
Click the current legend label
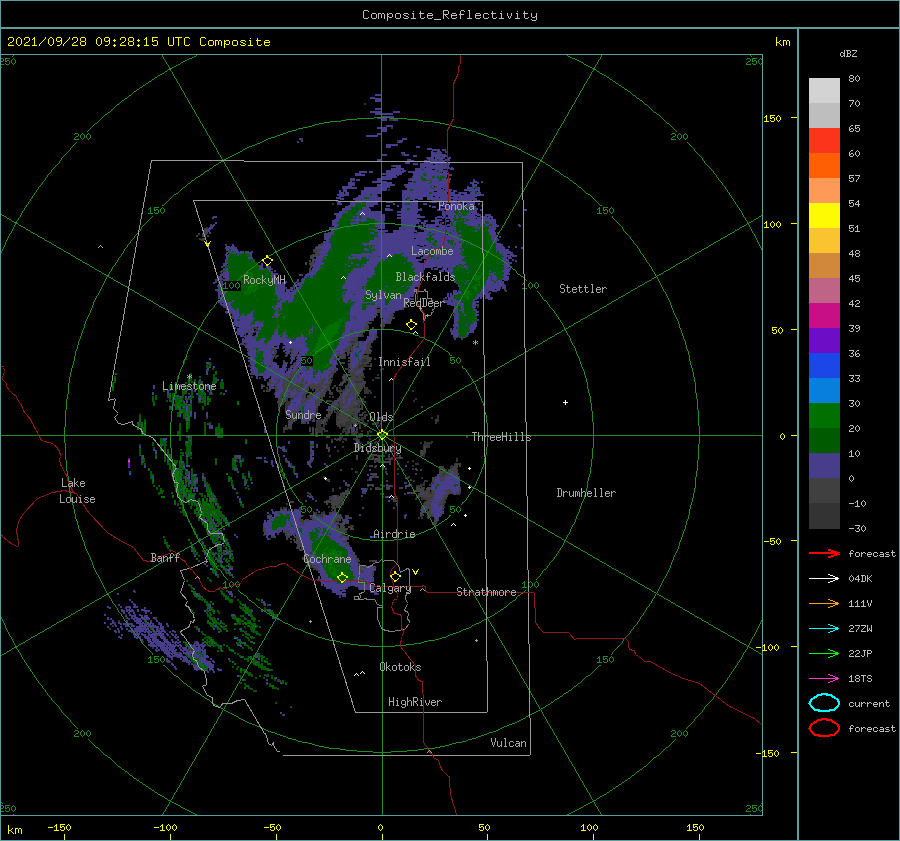pyautogui.click(x=868, y=703)
